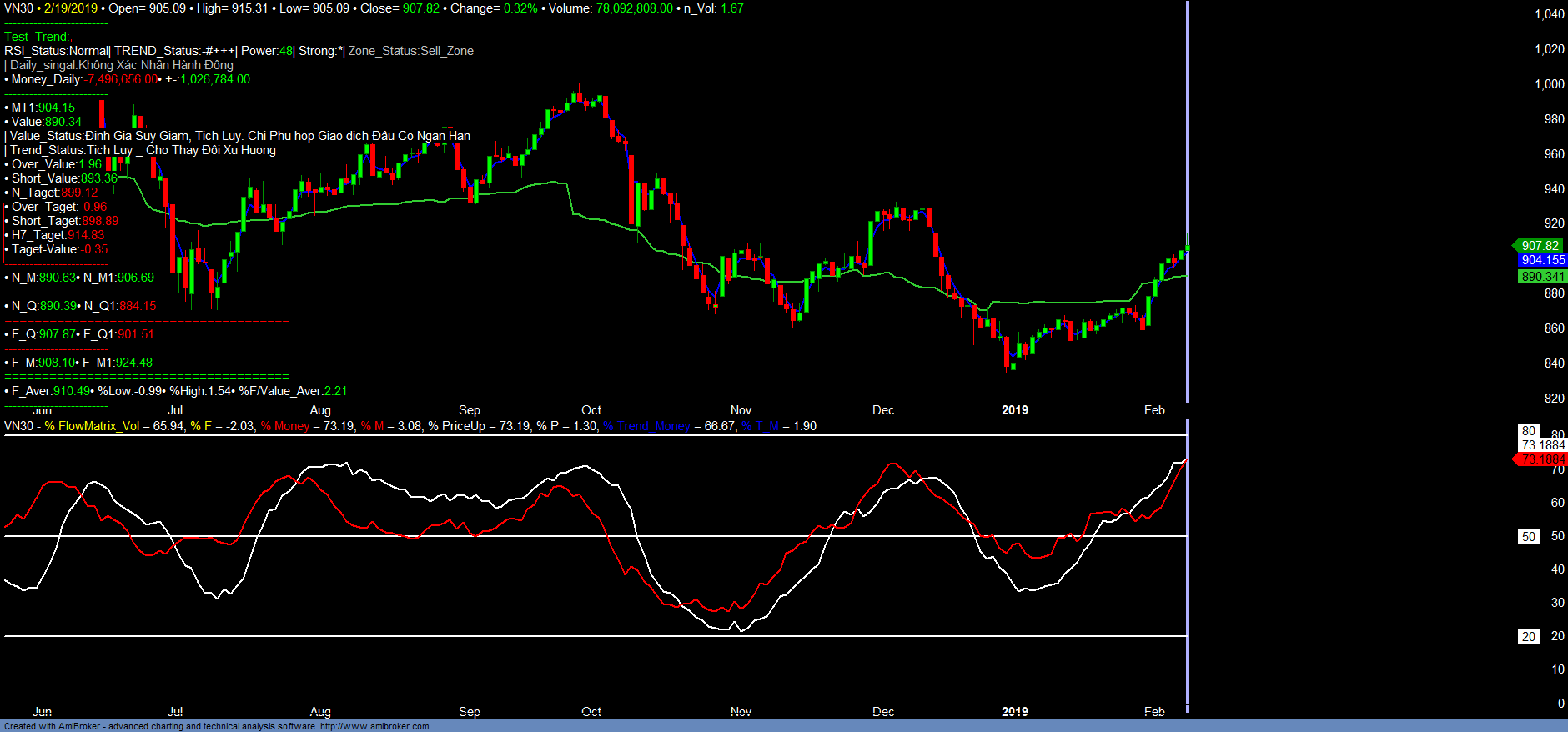This screenshot has height=732, width=1568.
Task: Click the Zone_Status:Sell_Zone text
Action: coord(410,51)
